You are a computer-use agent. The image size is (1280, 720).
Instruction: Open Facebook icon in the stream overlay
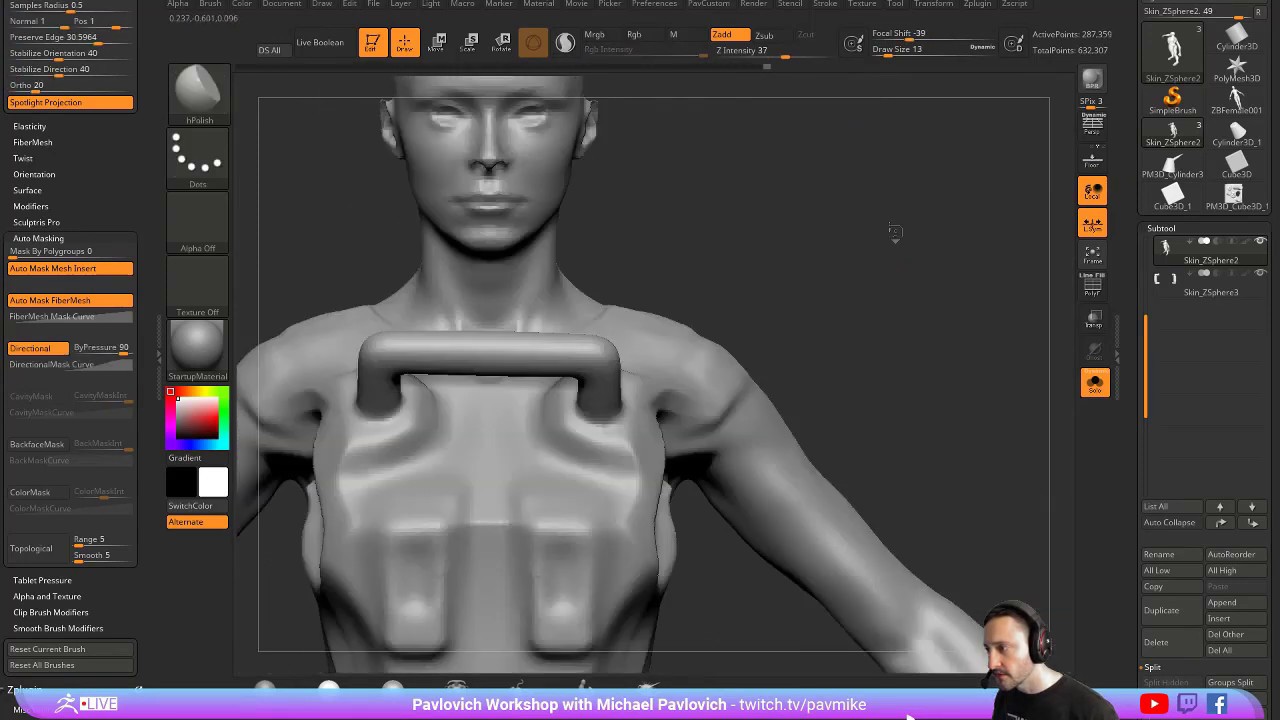[x=1218, y=704]
